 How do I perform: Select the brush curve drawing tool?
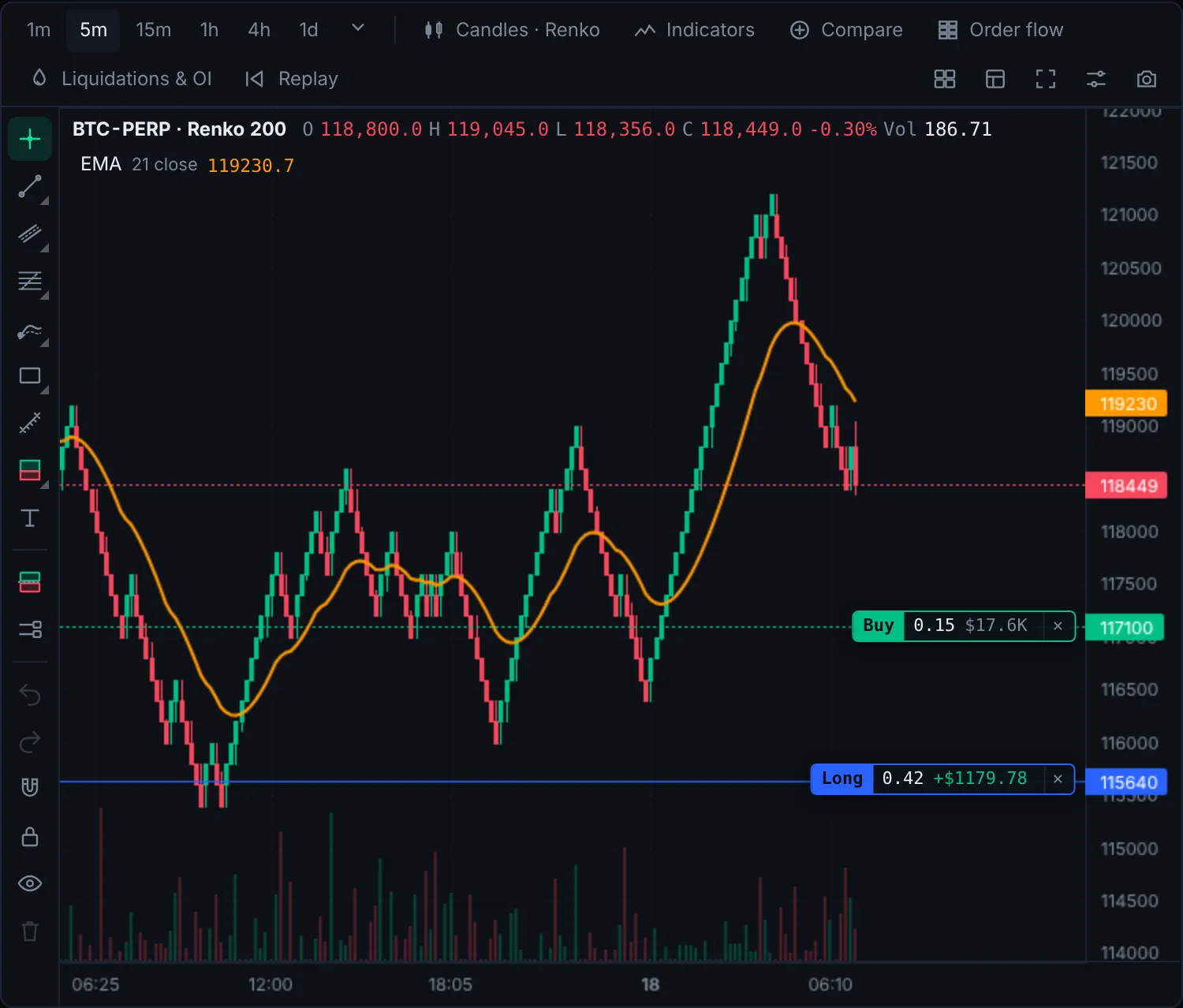(30, 330)
